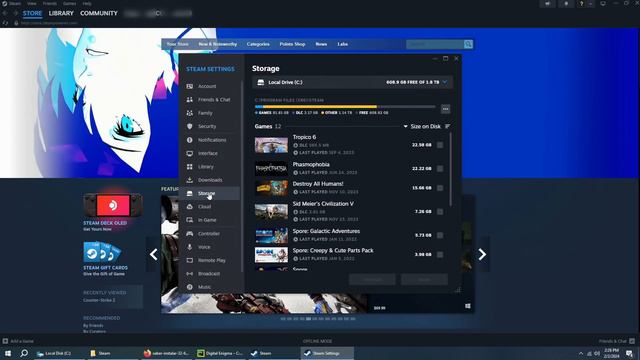Open the Your Store menu
Viewport: 640px width, 360px height.
[x=178, y=44]
